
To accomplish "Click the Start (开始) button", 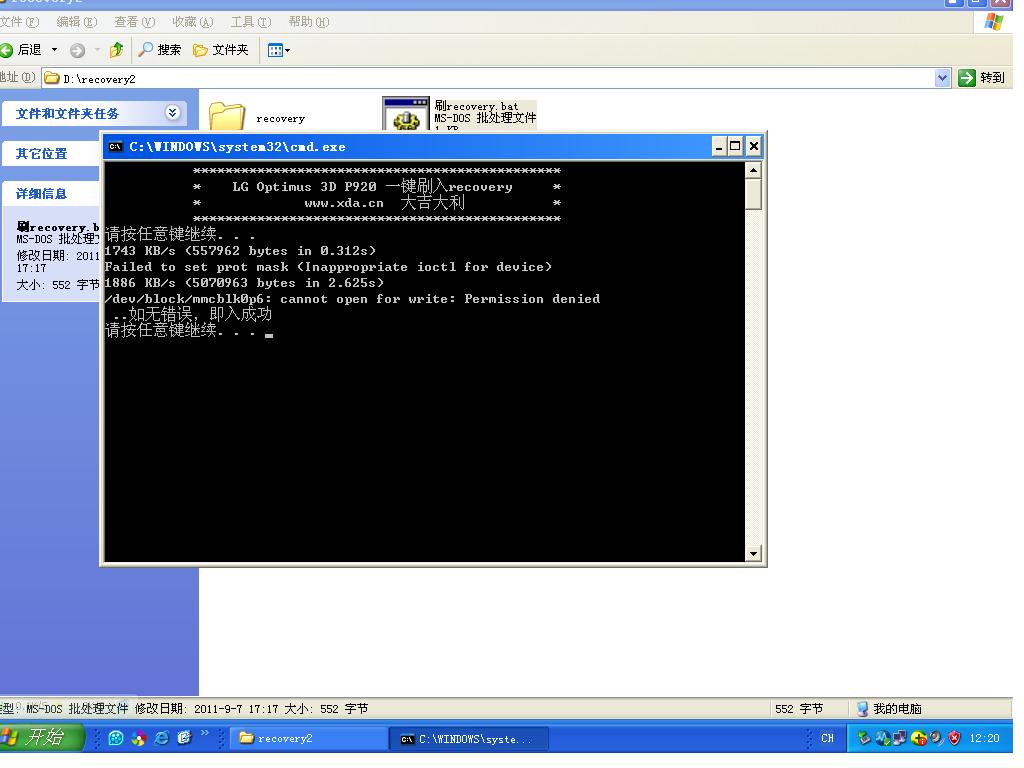I will [36, 738].
